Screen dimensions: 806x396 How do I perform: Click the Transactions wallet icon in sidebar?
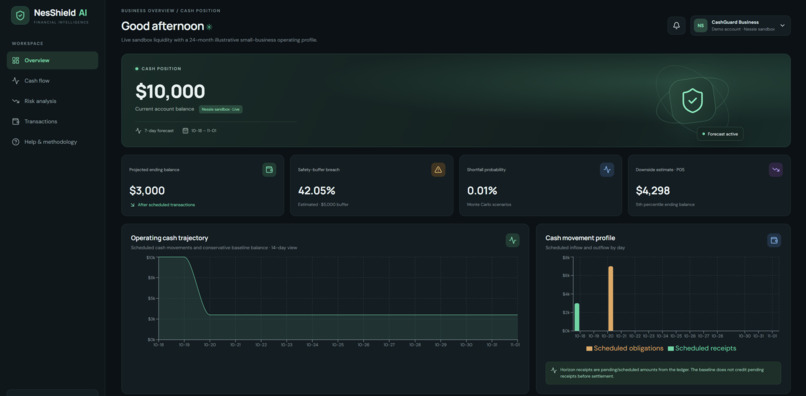coord(15,121)
